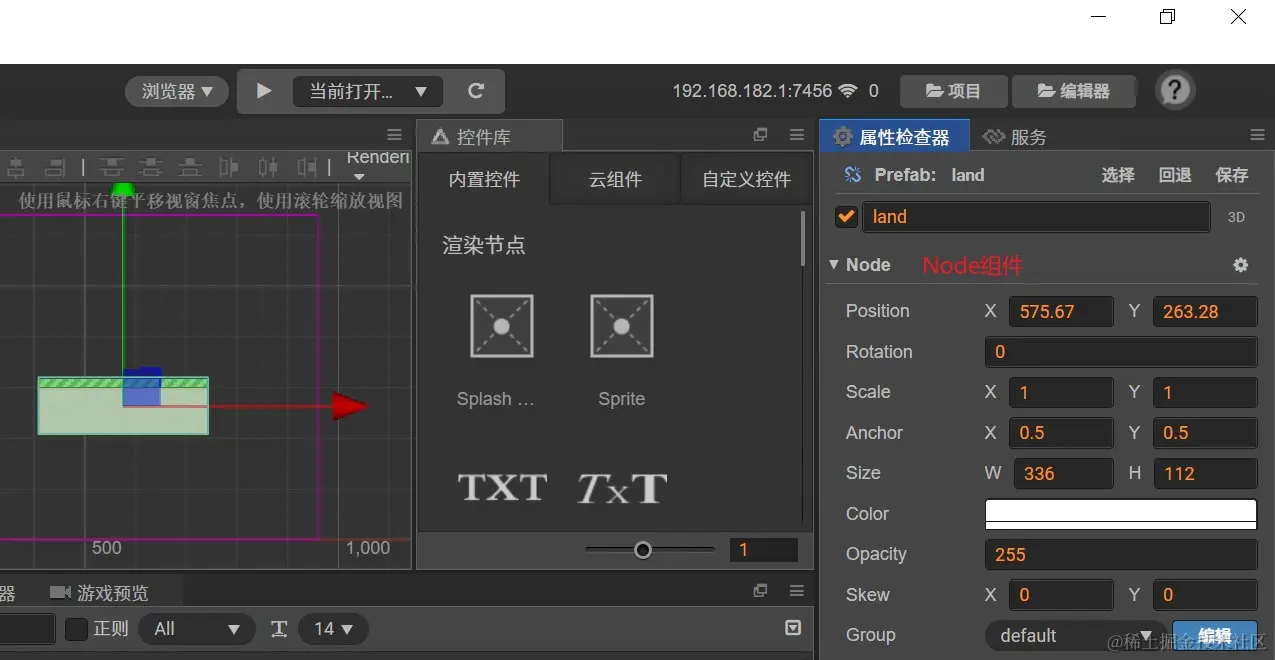Image resolution: width=1275 pixels, height=660 pixels.
Task: Click distribute left edges toolbar icon
Action: click(229, 167)
